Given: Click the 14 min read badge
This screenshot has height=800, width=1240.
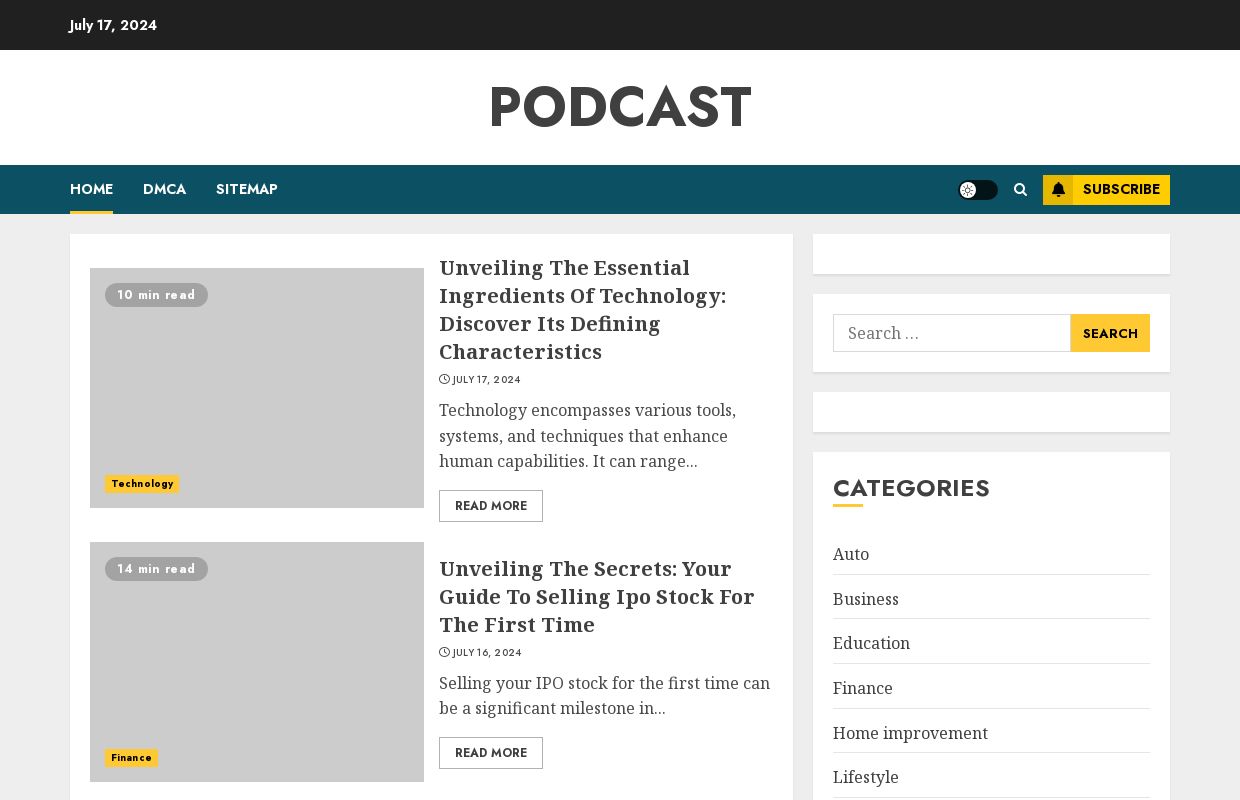Looking at the screenshot, I should [156, 569].
